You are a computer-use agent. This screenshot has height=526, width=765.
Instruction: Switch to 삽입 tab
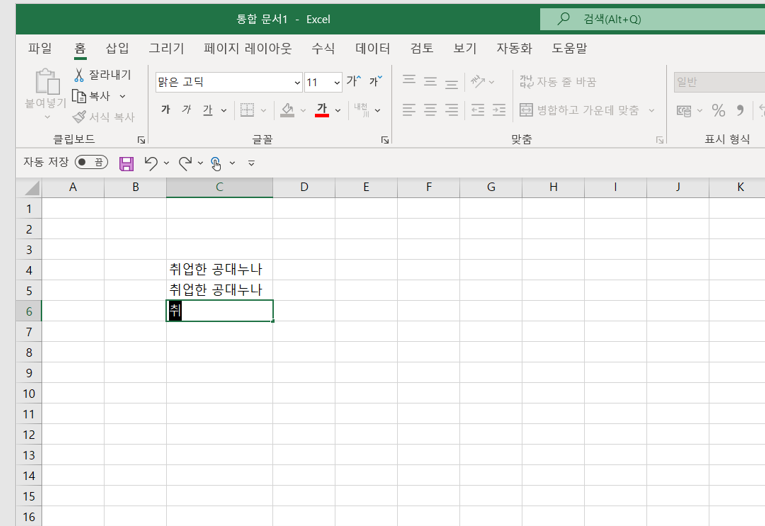point(117,48)
